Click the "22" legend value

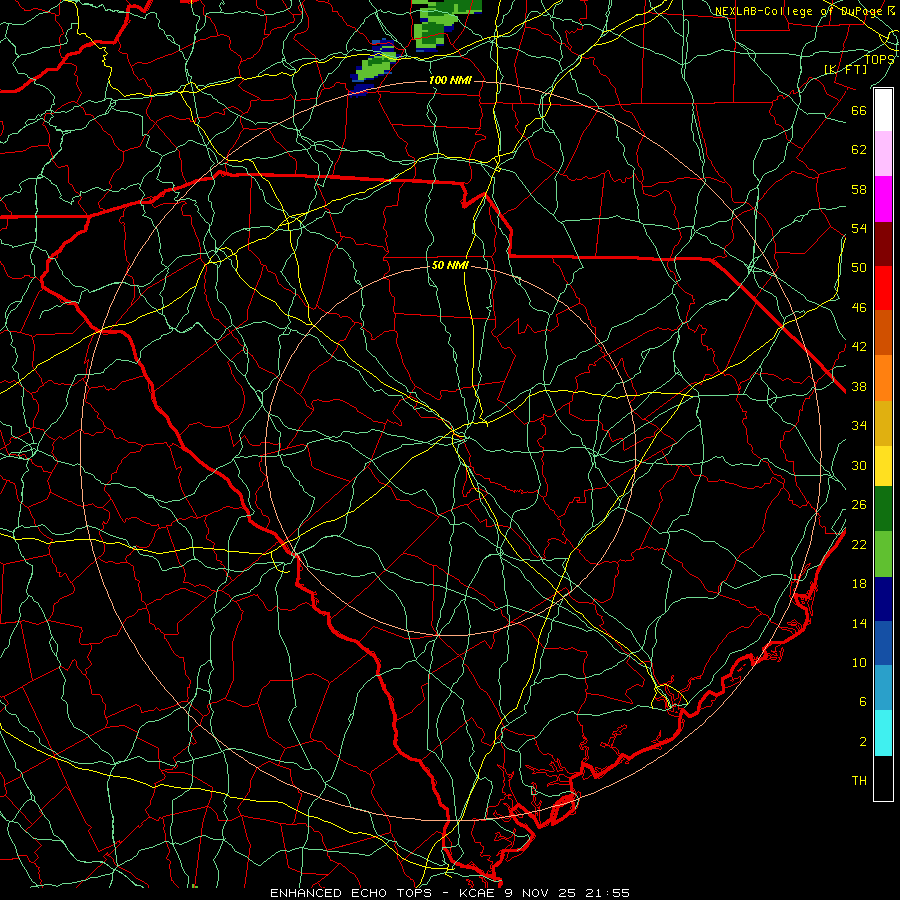click(x=859, y=544)
